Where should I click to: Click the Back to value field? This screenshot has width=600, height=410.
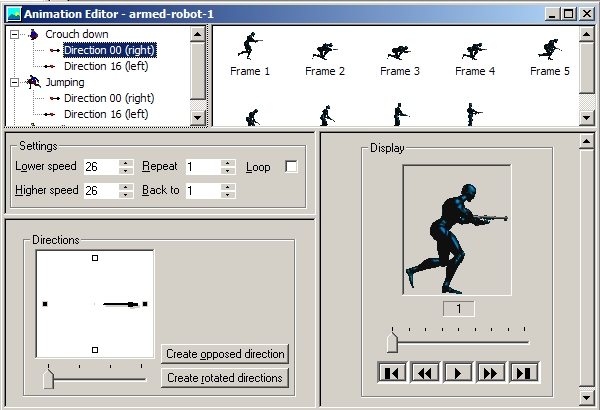pyautogui.click(x=204, y=191)
